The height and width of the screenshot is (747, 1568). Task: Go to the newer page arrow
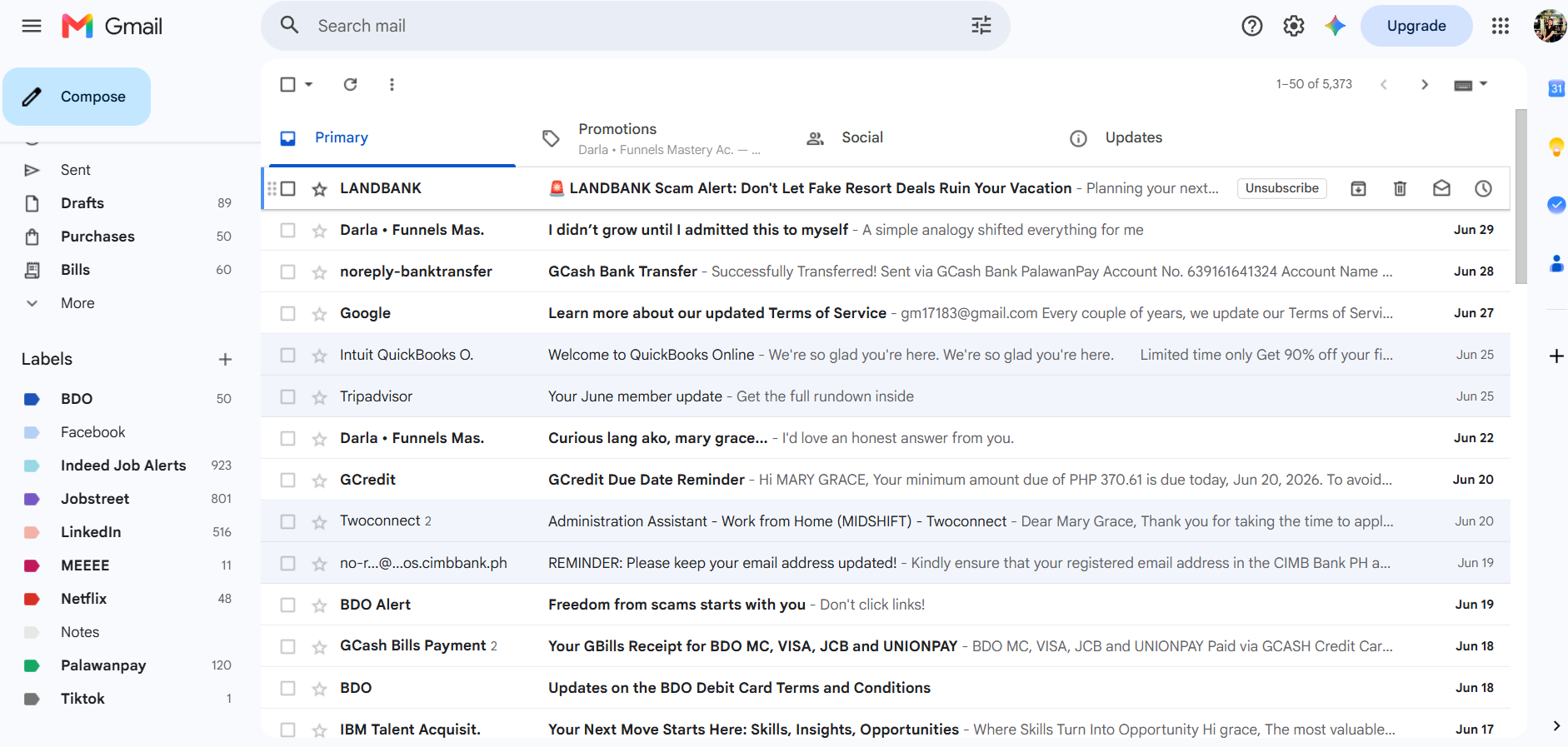point(1383,84)
